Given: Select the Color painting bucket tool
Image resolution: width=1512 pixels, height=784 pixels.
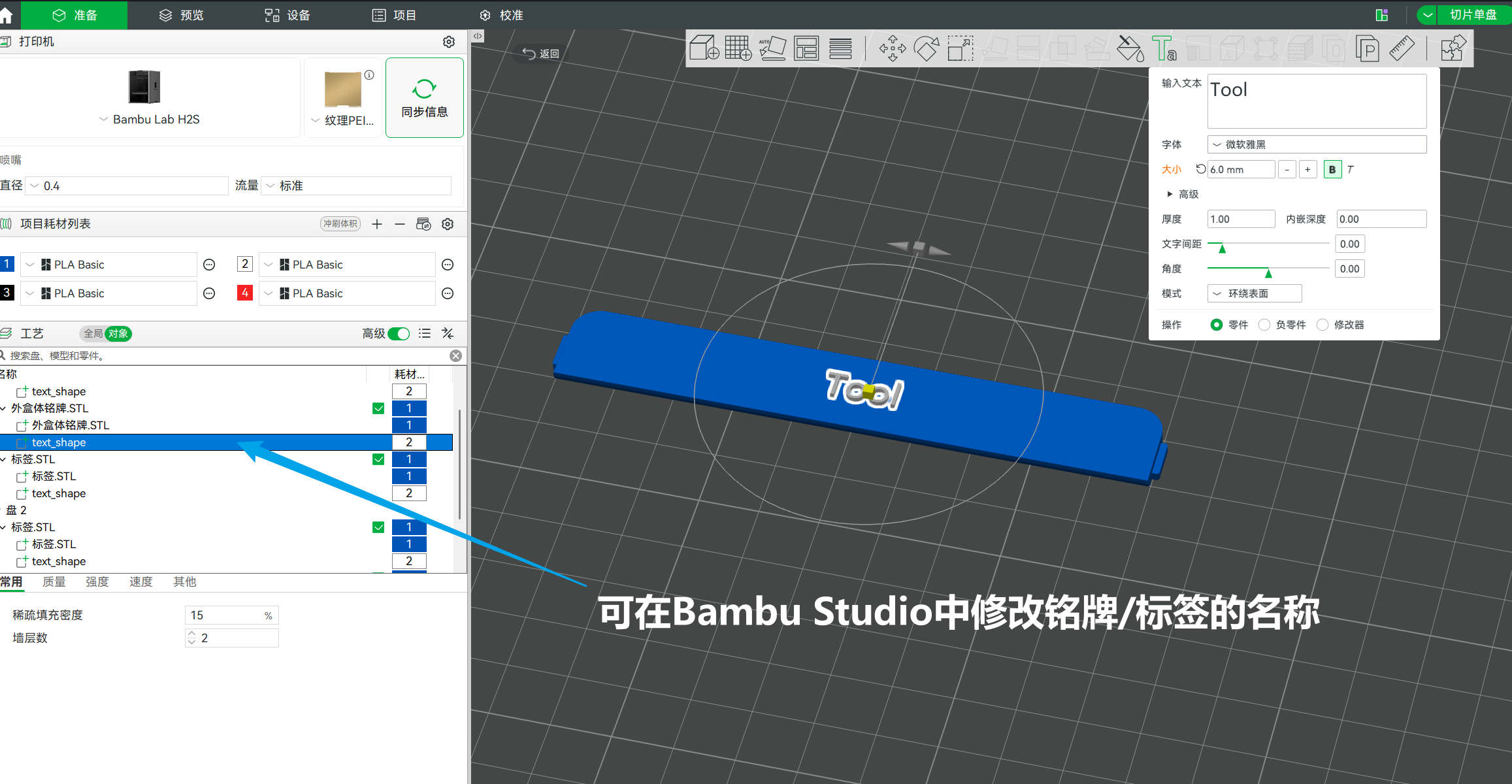Looking at the screenshot, I should click(x=1130, y=48).
